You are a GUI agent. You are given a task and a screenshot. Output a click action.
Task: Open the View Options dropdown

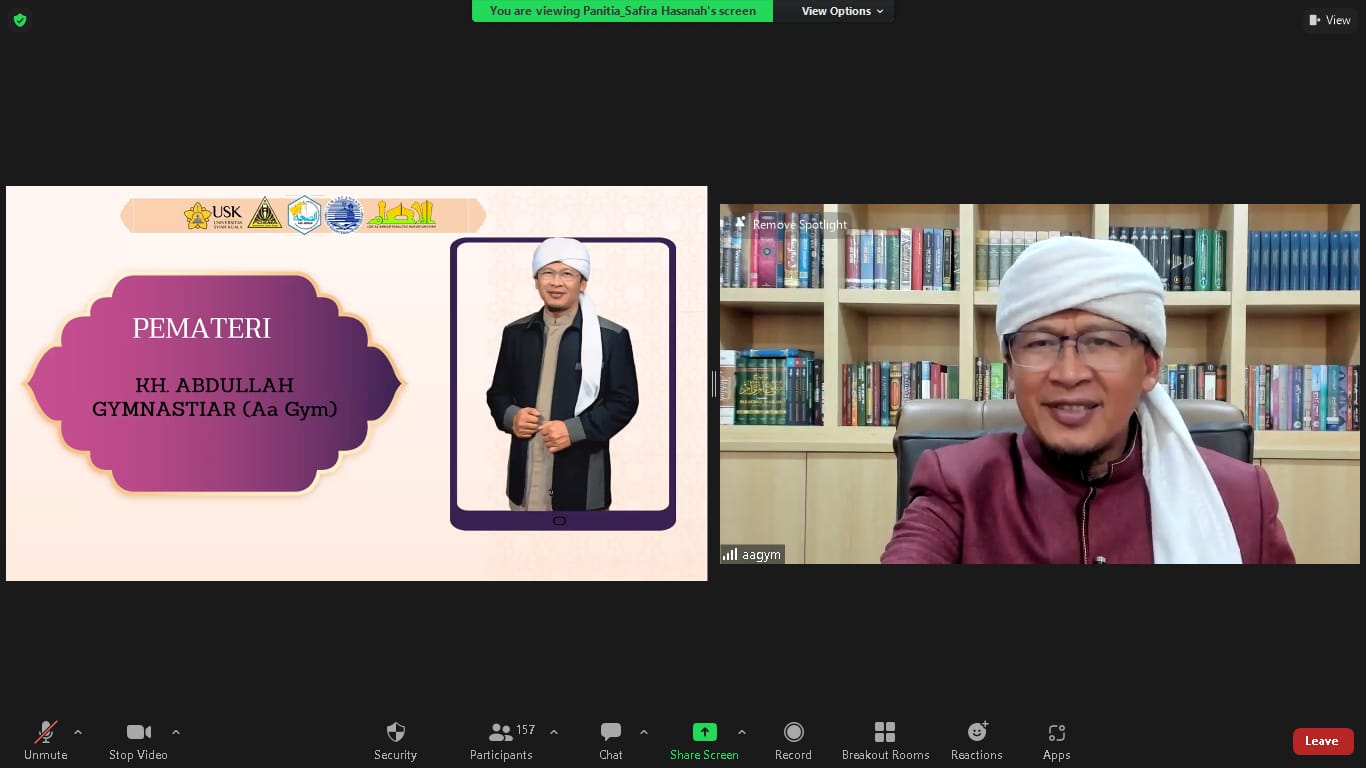(x=842, y=11)
